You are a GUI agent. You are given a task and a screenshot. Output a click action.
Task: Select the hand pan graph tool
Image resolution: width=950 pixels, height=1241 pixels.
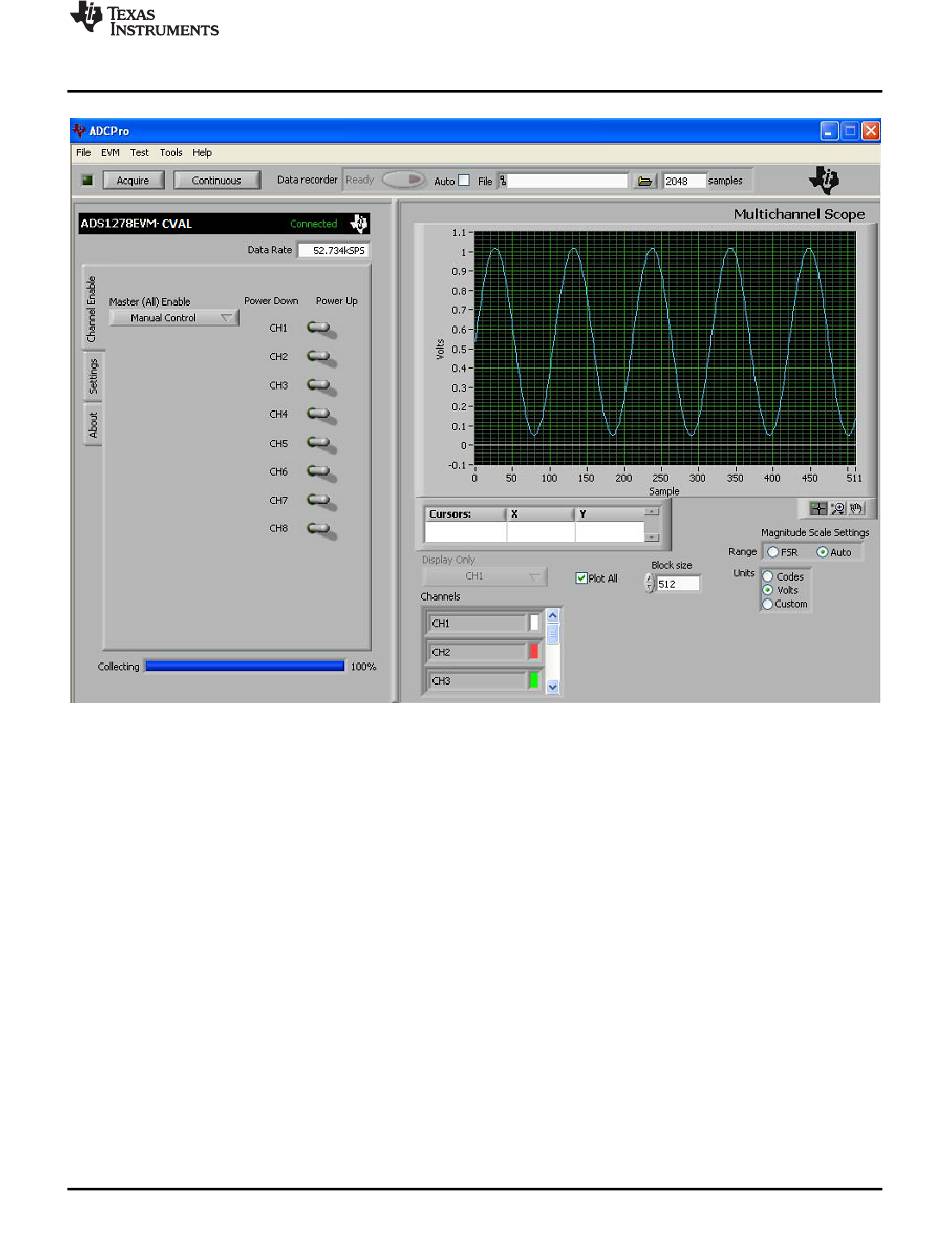[856, 508]
